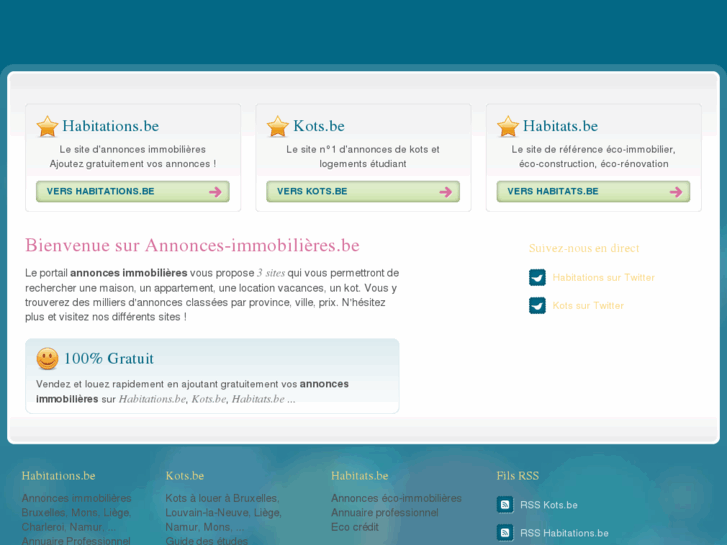Open footer link Guide des études
Viewport: 727px width, 545px height.
click(x=207, y=540)
